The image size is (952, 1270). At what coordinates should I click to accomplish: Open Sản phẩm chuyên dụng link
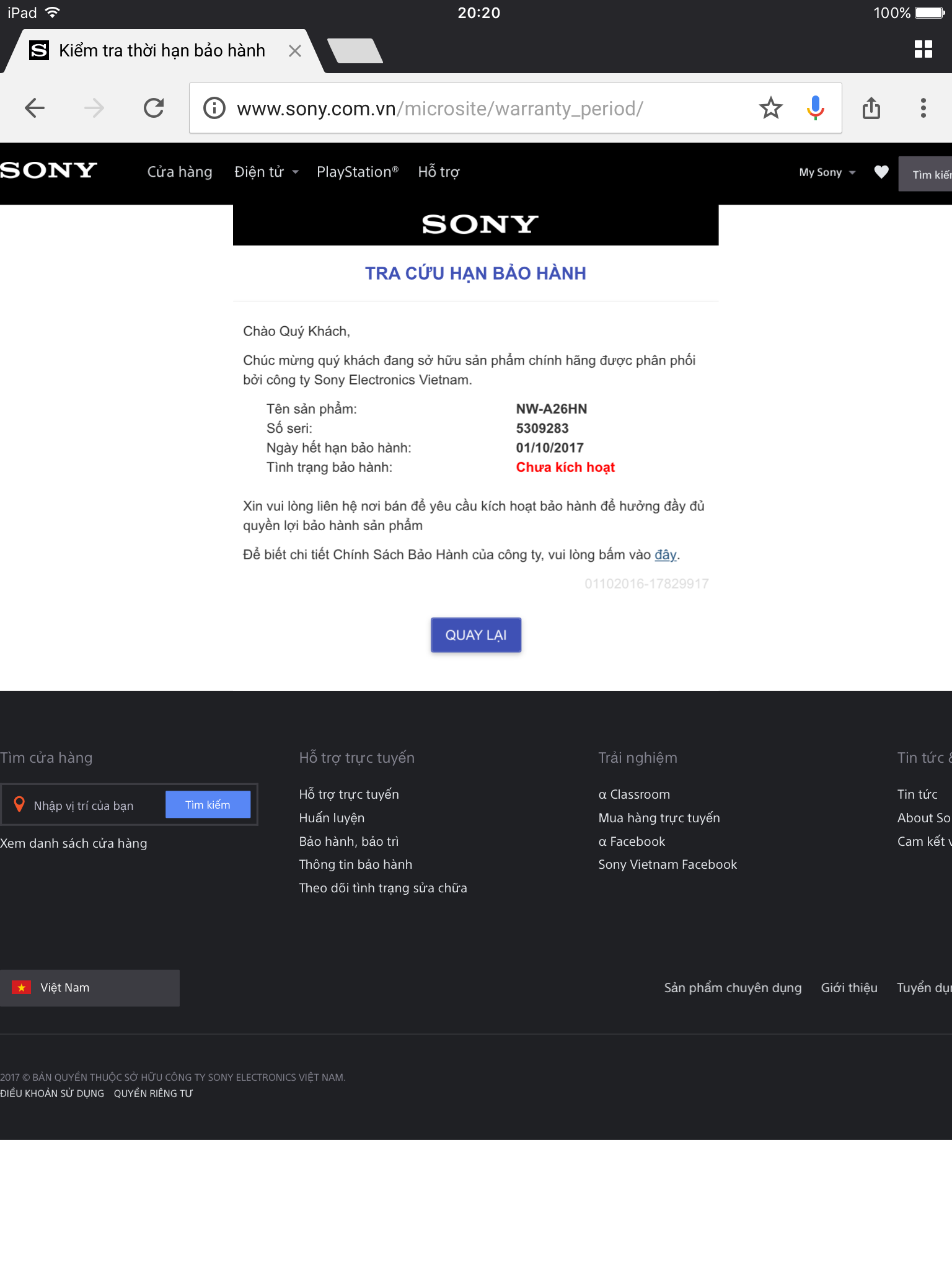click(x=733, y=988)
